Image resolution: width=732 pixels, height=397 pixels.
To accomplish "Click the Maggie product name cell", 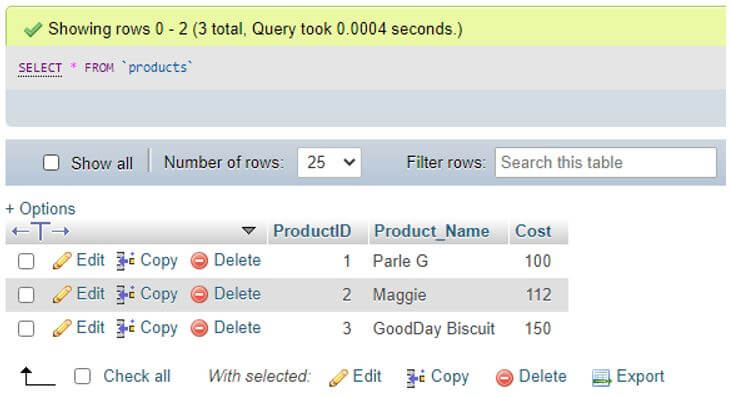I will 399,295.
